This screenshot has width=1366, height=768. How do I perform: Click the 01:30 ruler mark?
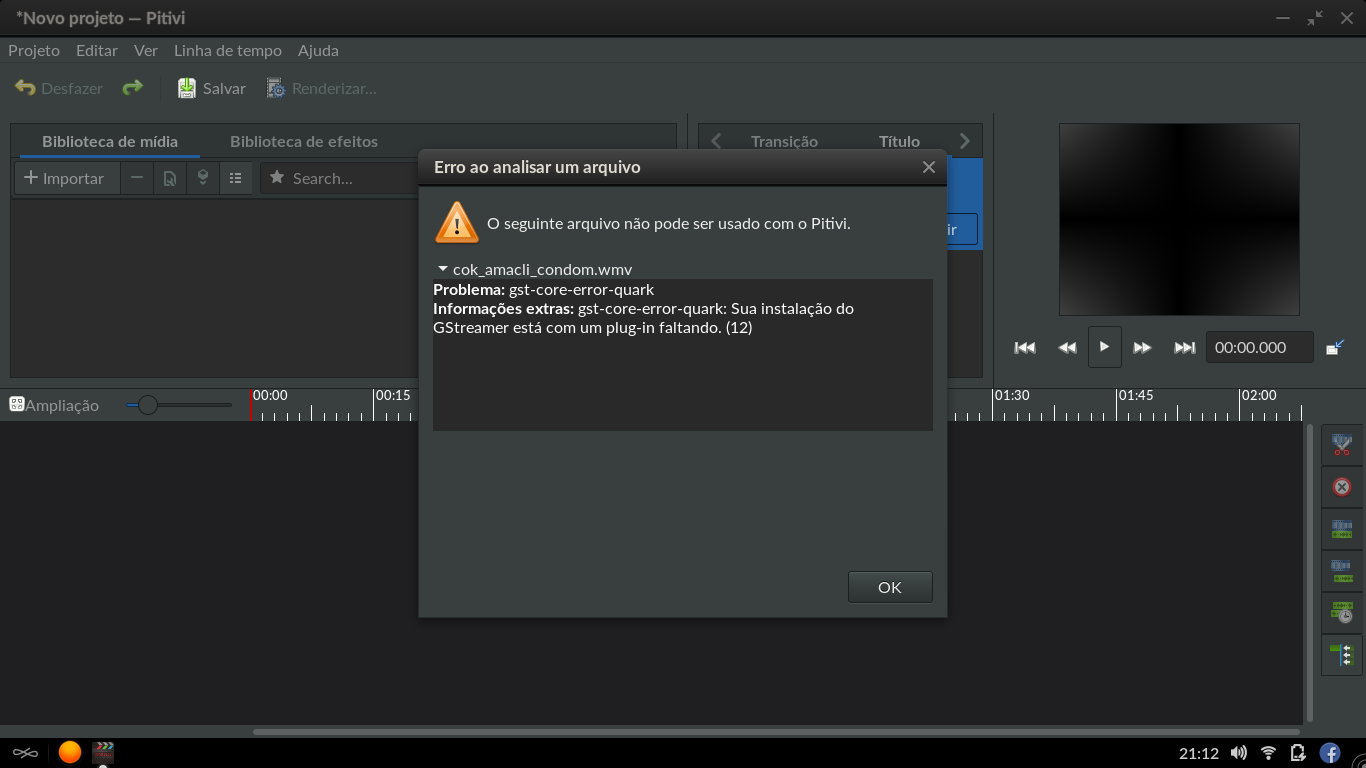pos(1011,396)
